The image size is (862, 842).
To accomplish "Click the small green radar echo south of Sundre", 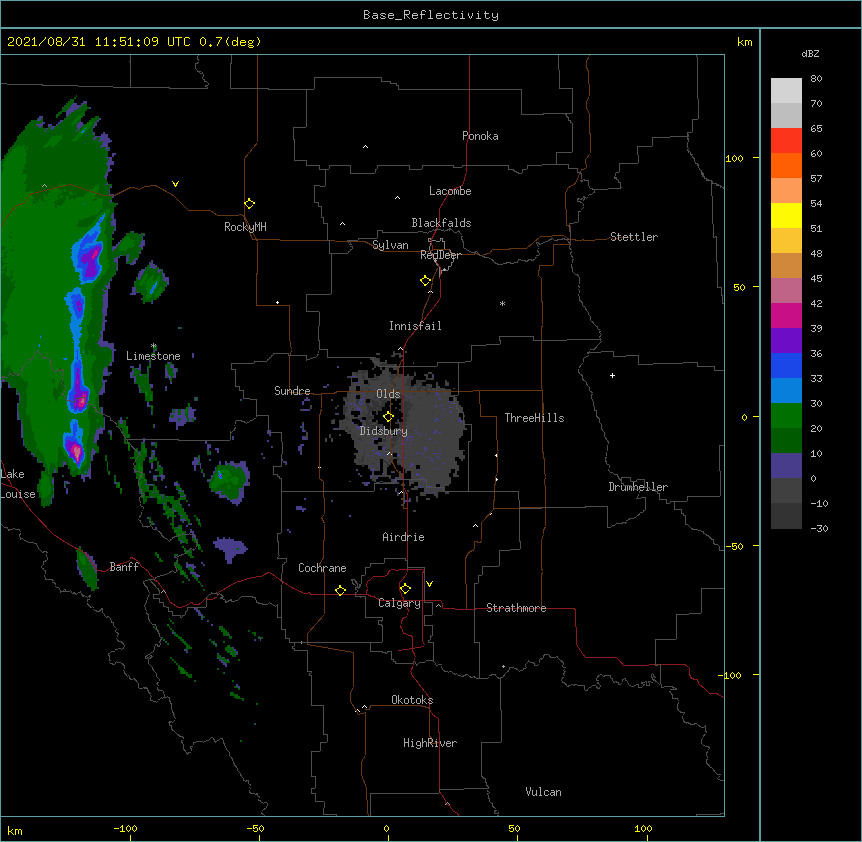I will click(229, 481).
